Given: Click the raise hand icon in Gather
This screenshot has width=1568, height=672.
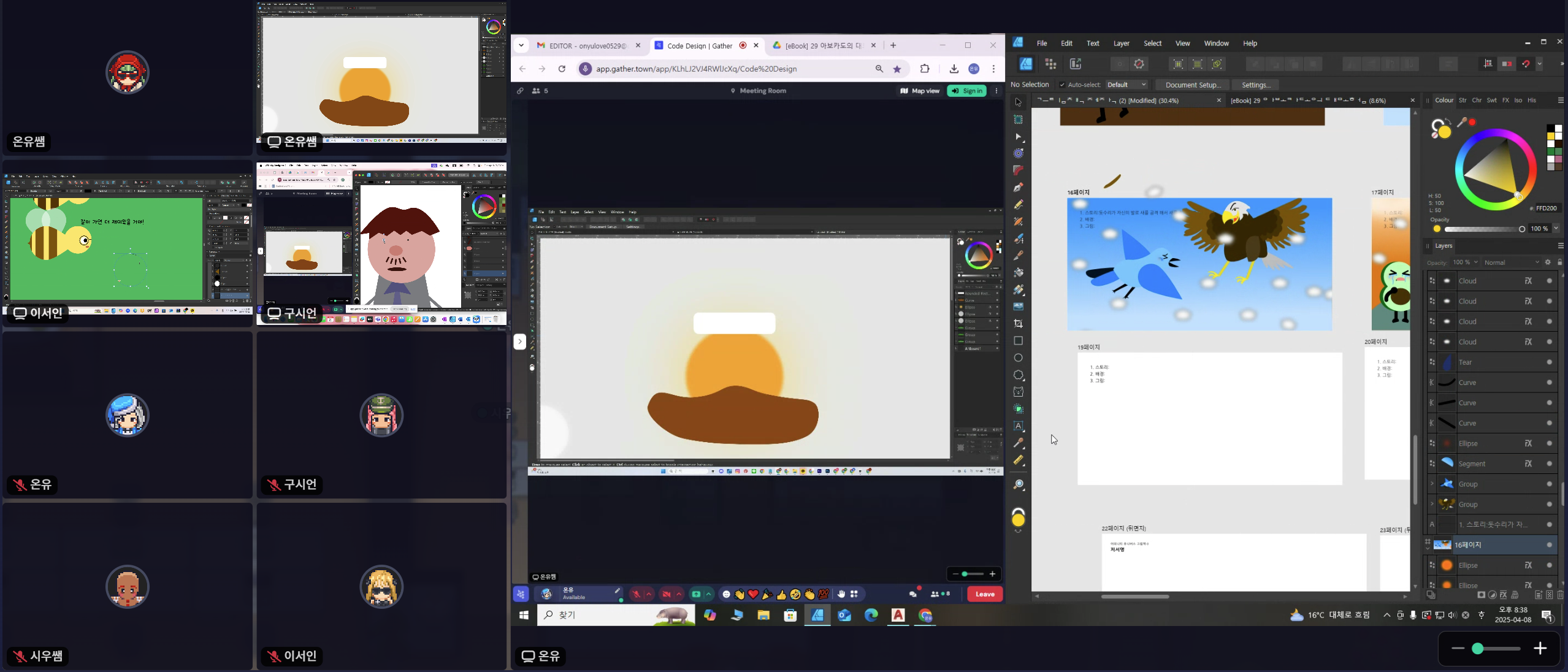Looking at the screenshot, I should tap(841, 594).
